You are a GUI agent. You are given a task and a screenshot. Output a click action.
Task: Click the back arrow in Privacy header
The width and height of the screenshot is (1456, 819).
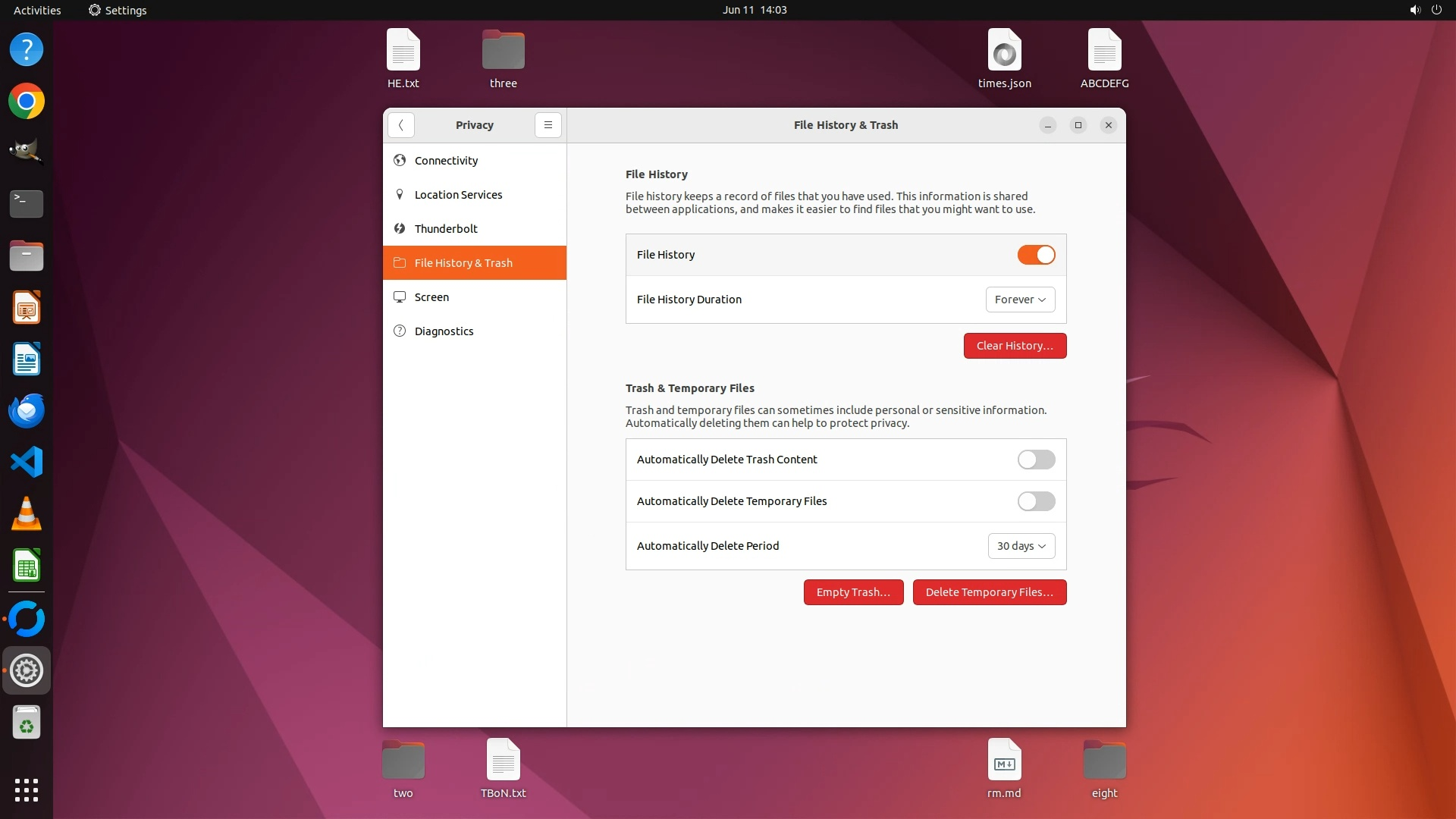coord(400,125)
